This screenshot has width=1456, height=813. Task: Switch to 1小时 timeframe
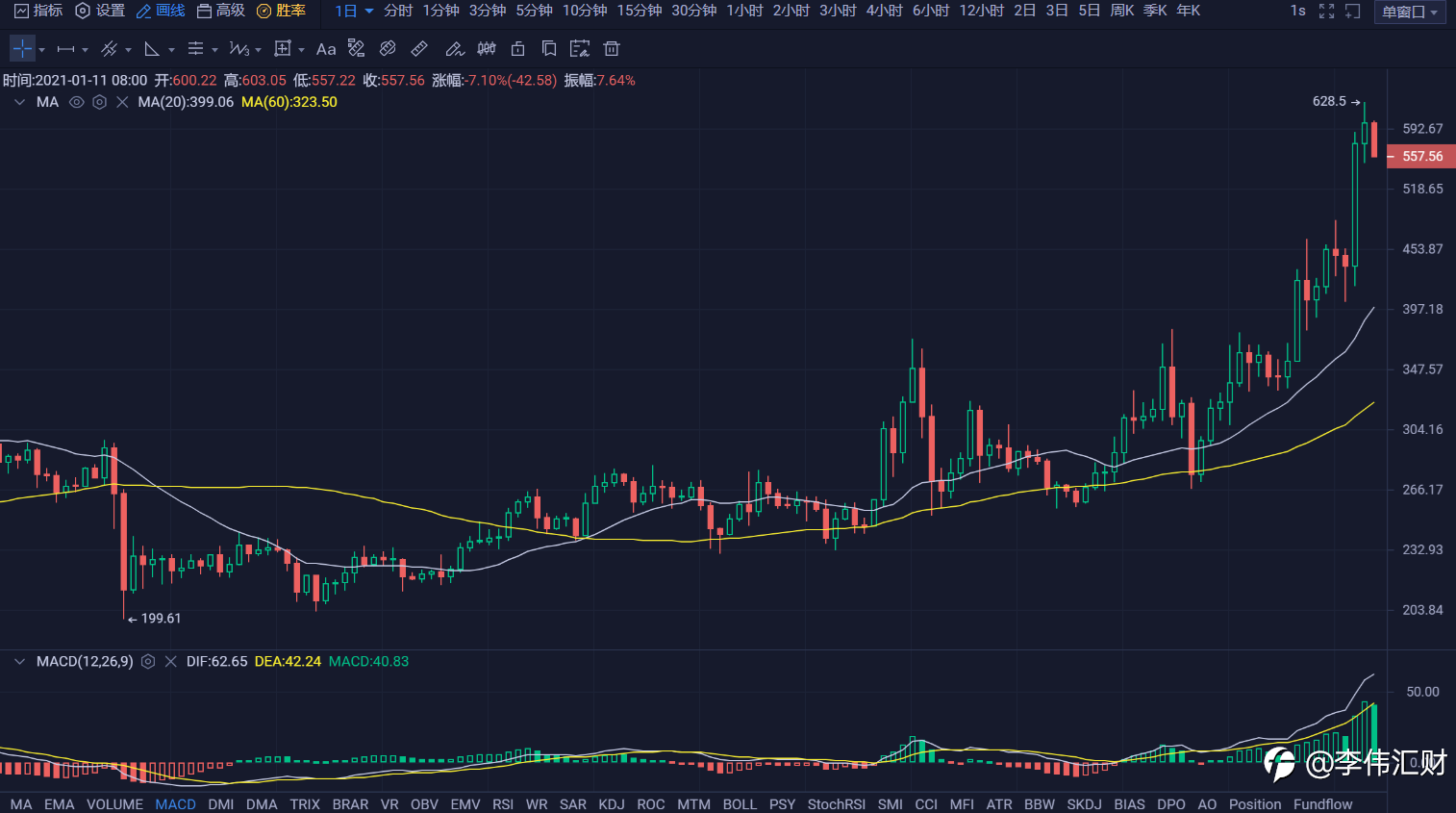click(745, 11)
